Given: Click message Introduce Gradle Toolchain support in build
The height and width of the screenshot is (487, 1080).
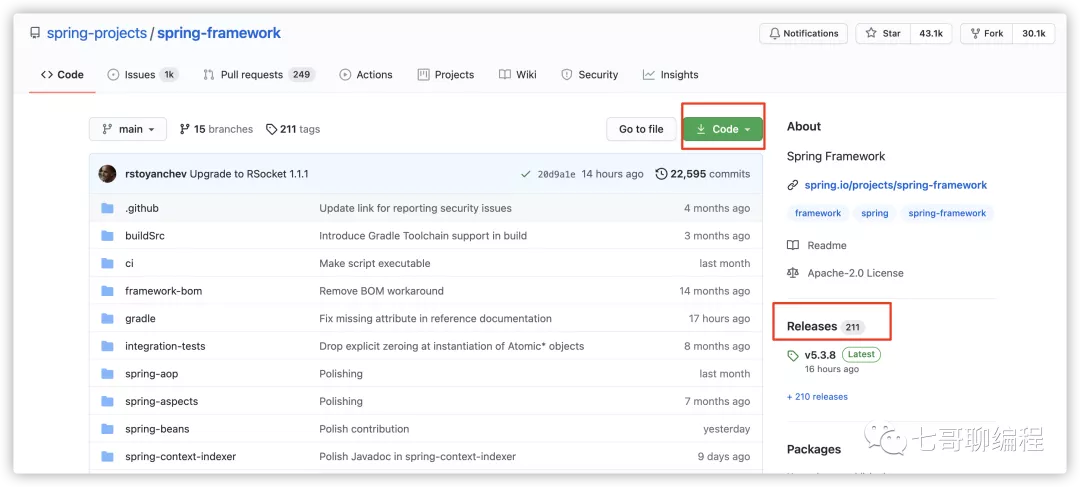Looking at the screenshot, I should tap(423, 236).
